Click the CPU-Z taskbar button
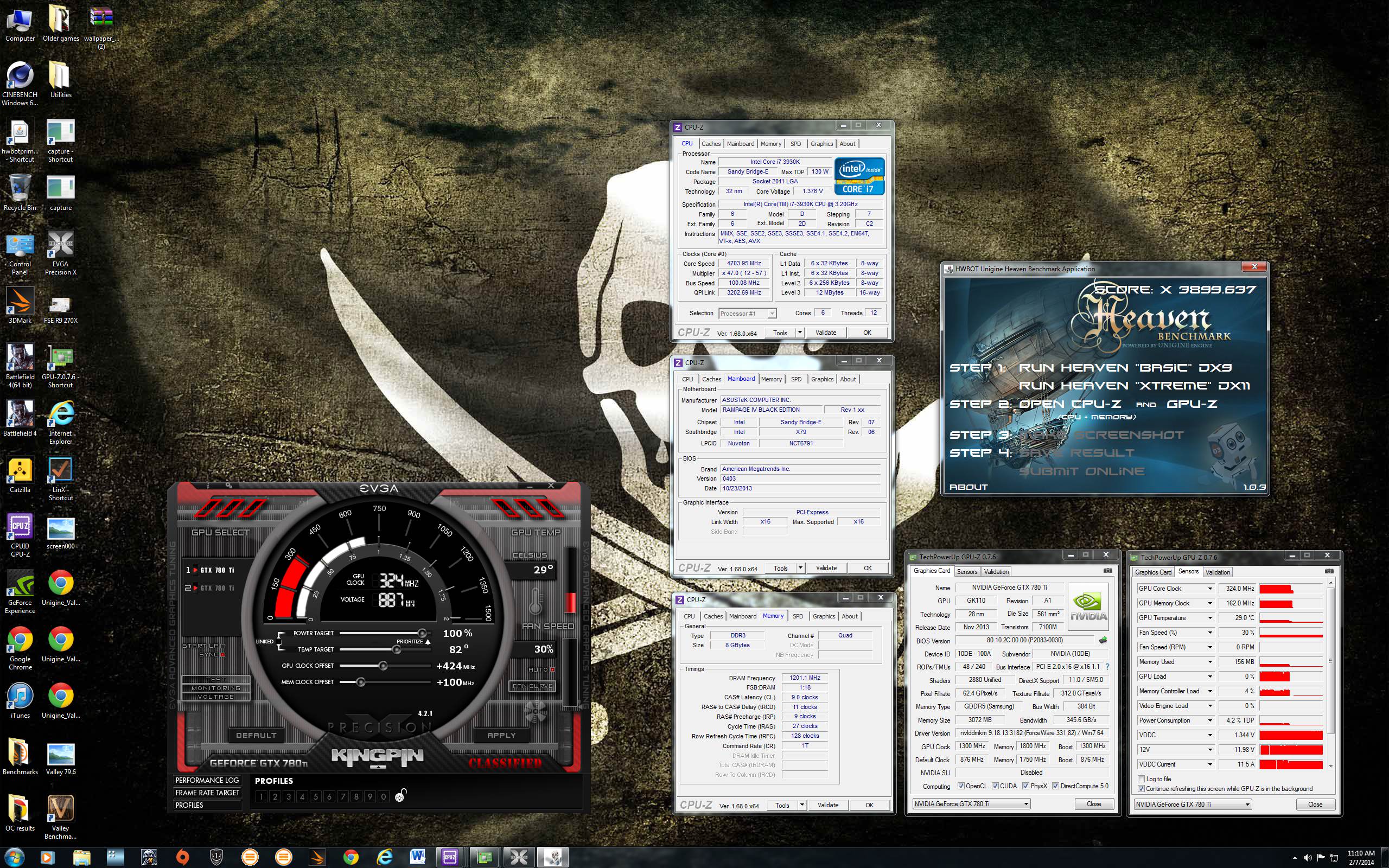Image resolution: width=1389 pixels, height=868 pixels. pyautogui.click(x=449, y=857)
